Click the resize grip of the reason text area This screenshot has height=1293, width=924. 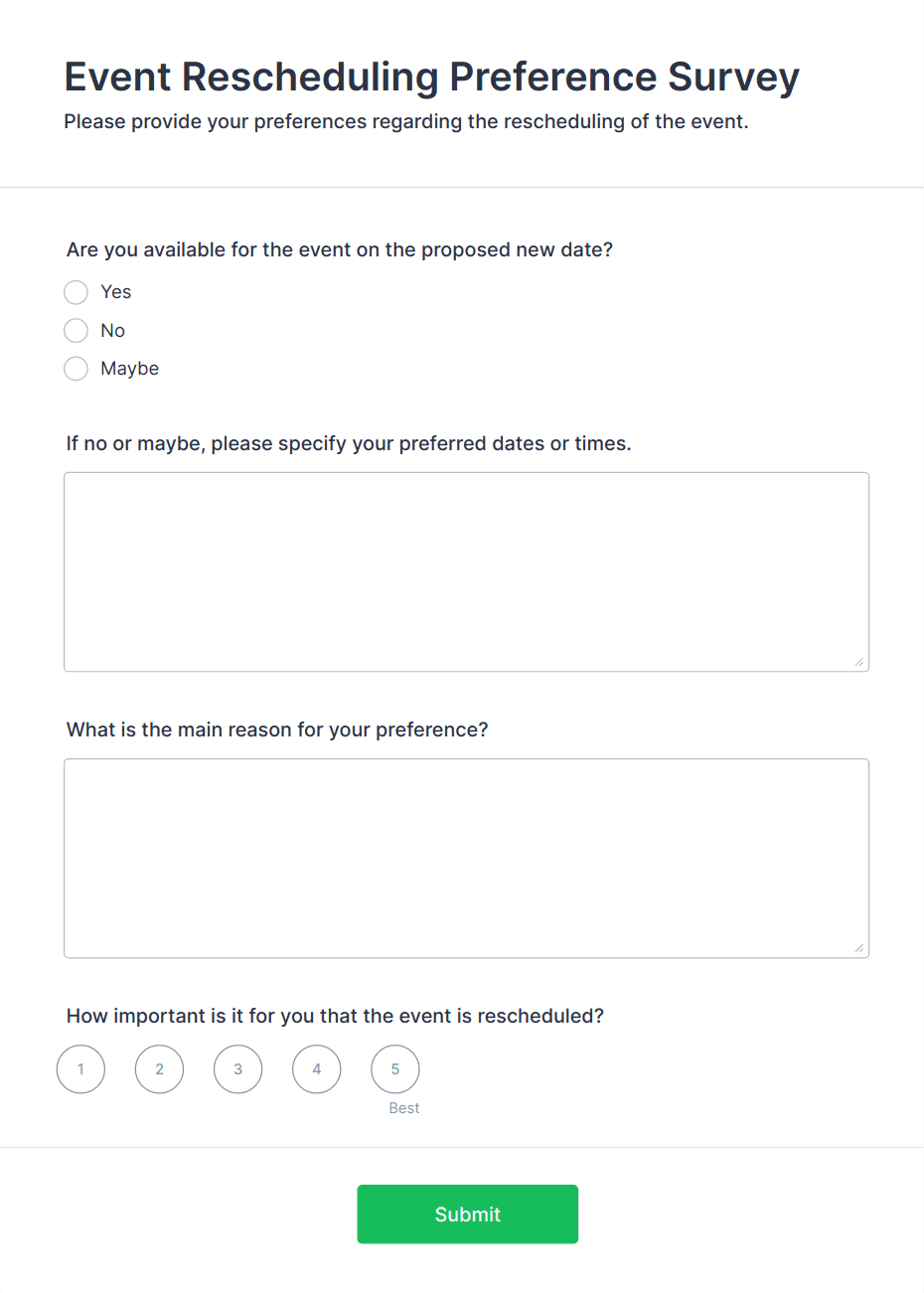(x=859, y=947)
